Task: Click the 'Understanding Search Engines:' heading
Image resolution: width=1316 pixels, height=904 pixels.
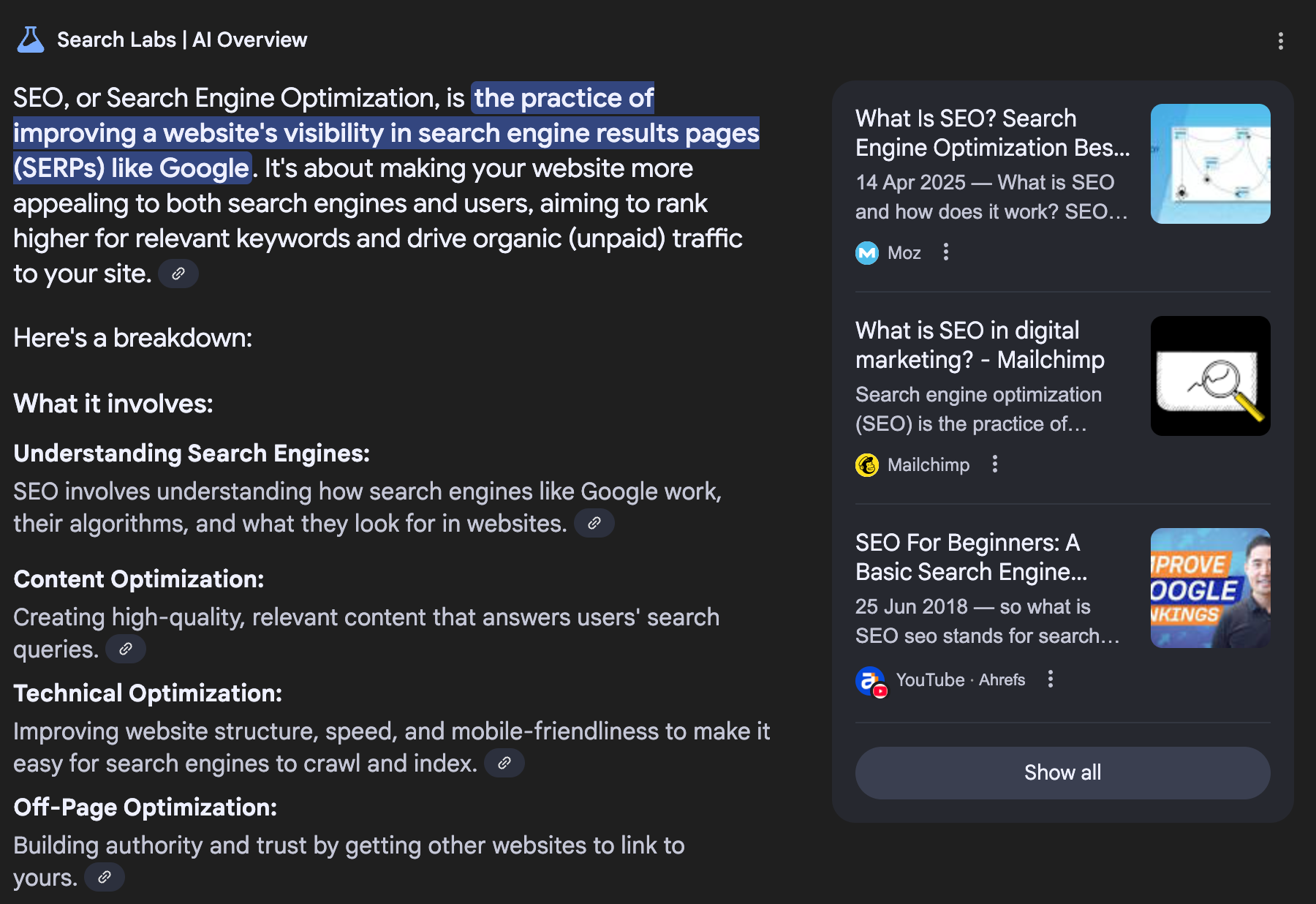Action: (192, 453)
